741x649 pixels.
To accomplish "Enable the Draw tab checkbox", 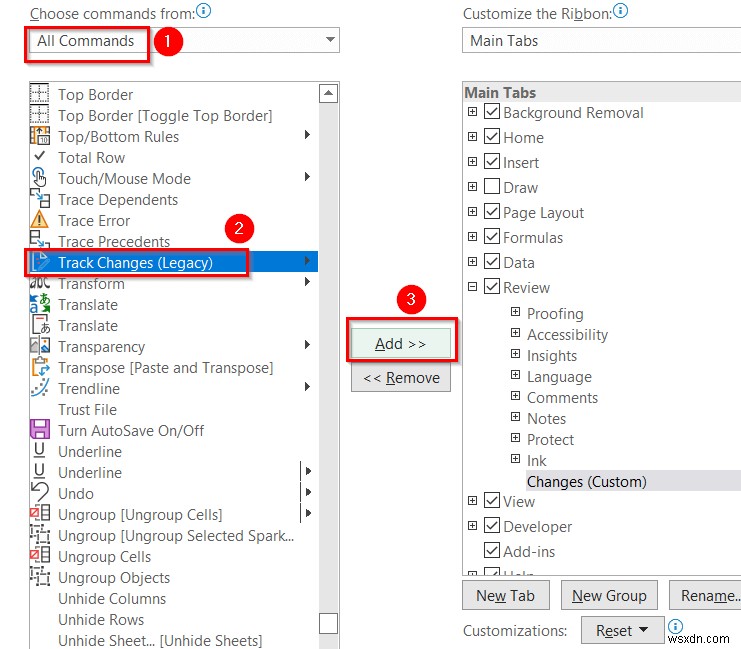I will pos(492,187).
